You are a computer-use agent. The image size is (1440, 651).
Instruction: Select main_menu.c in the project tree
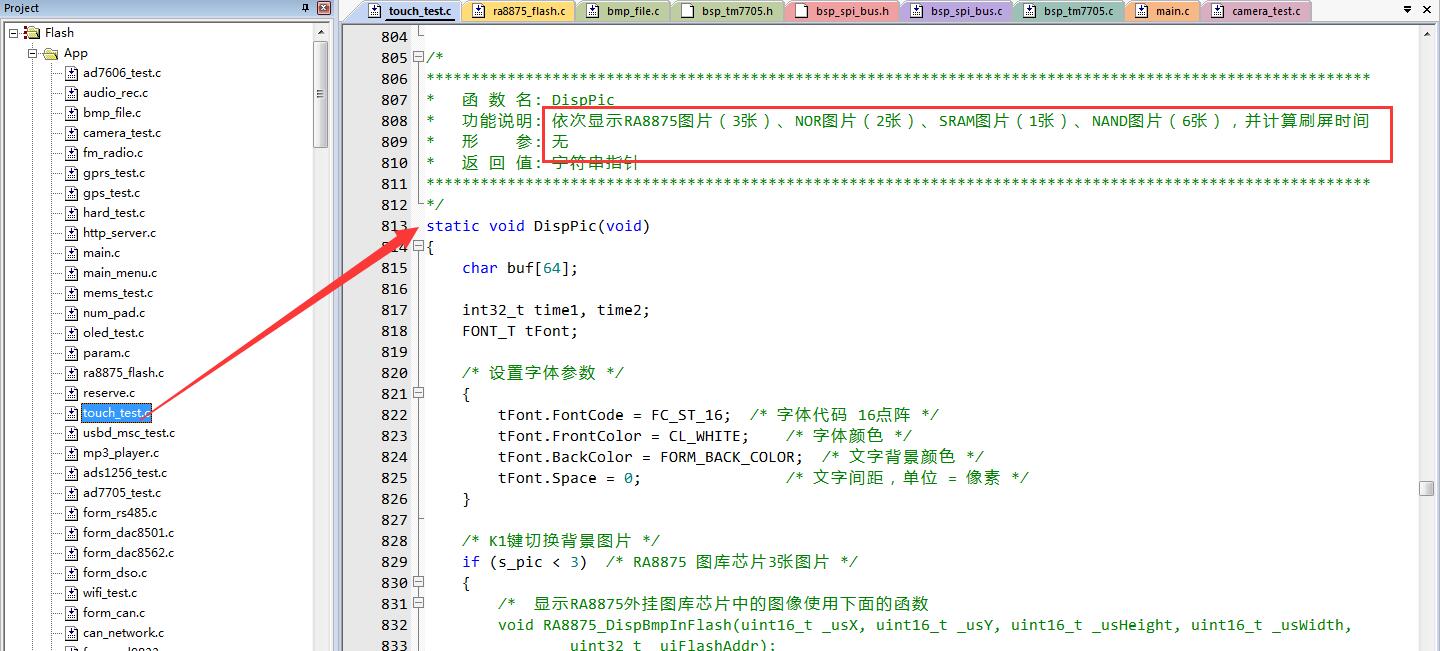click(x=119, y=273)
